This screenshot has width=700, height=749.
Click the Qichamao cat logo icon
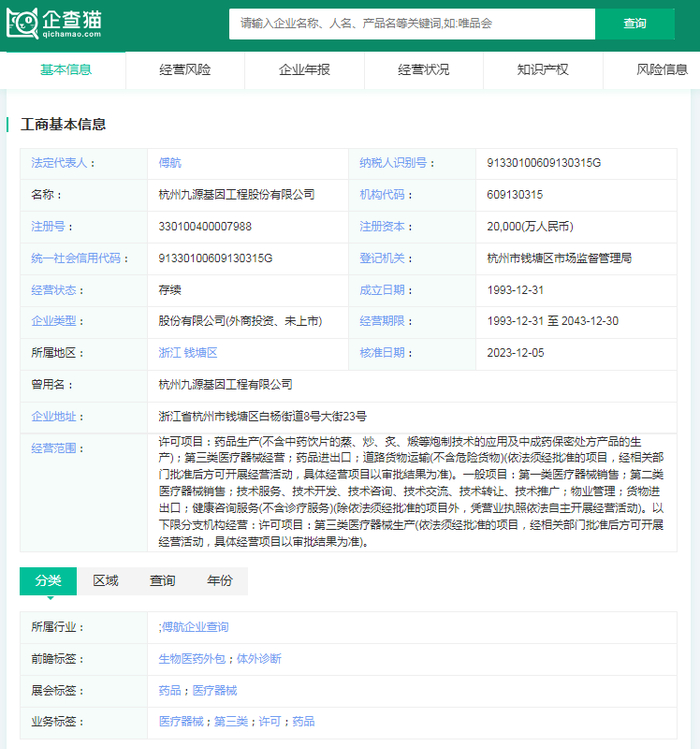tap(22, 23)
